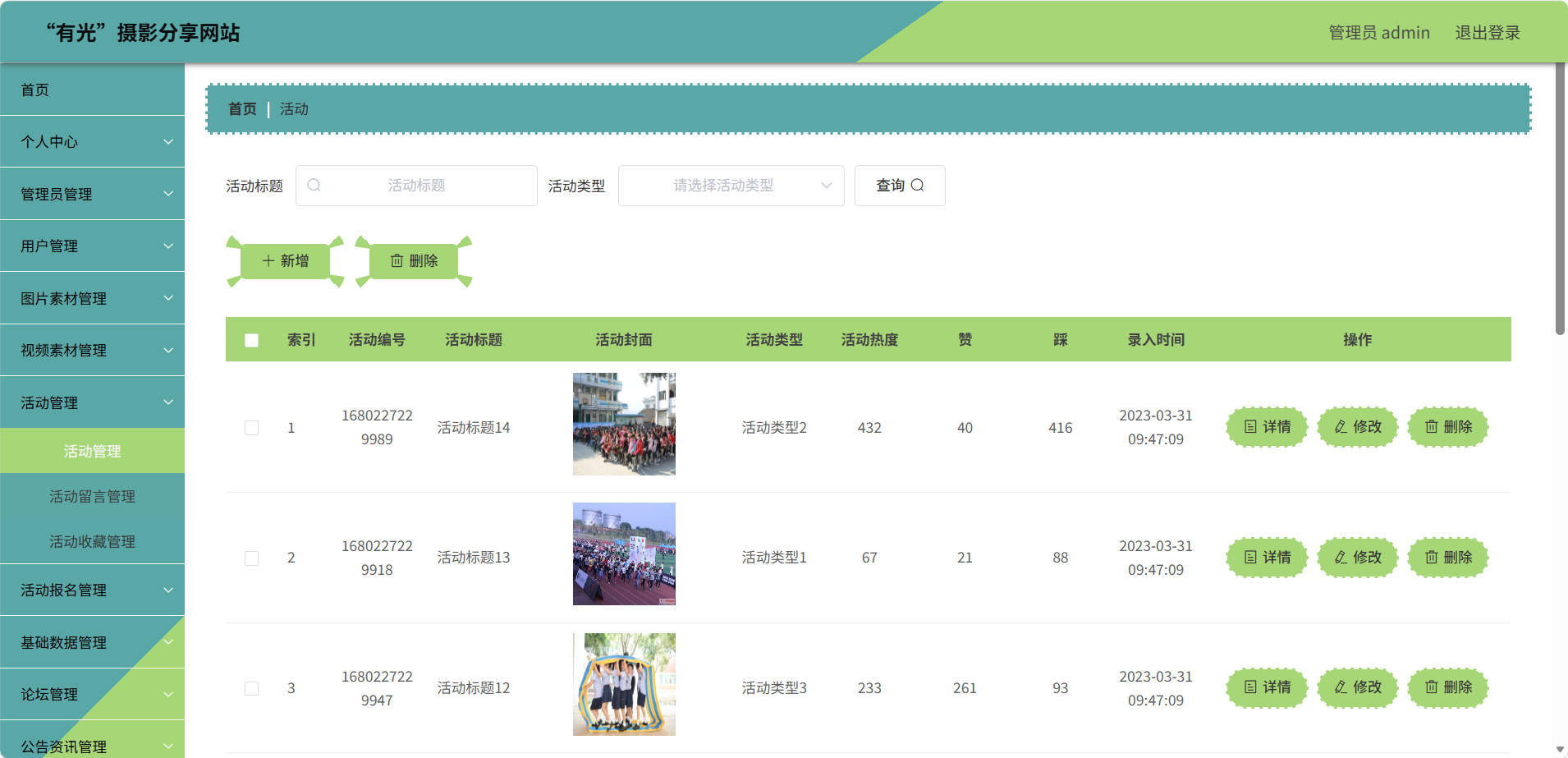Expand the 基础数据管理 sidebar menu
This screenshot has height=758, width=1568.
pyautogui.click(x=92, y=642)
